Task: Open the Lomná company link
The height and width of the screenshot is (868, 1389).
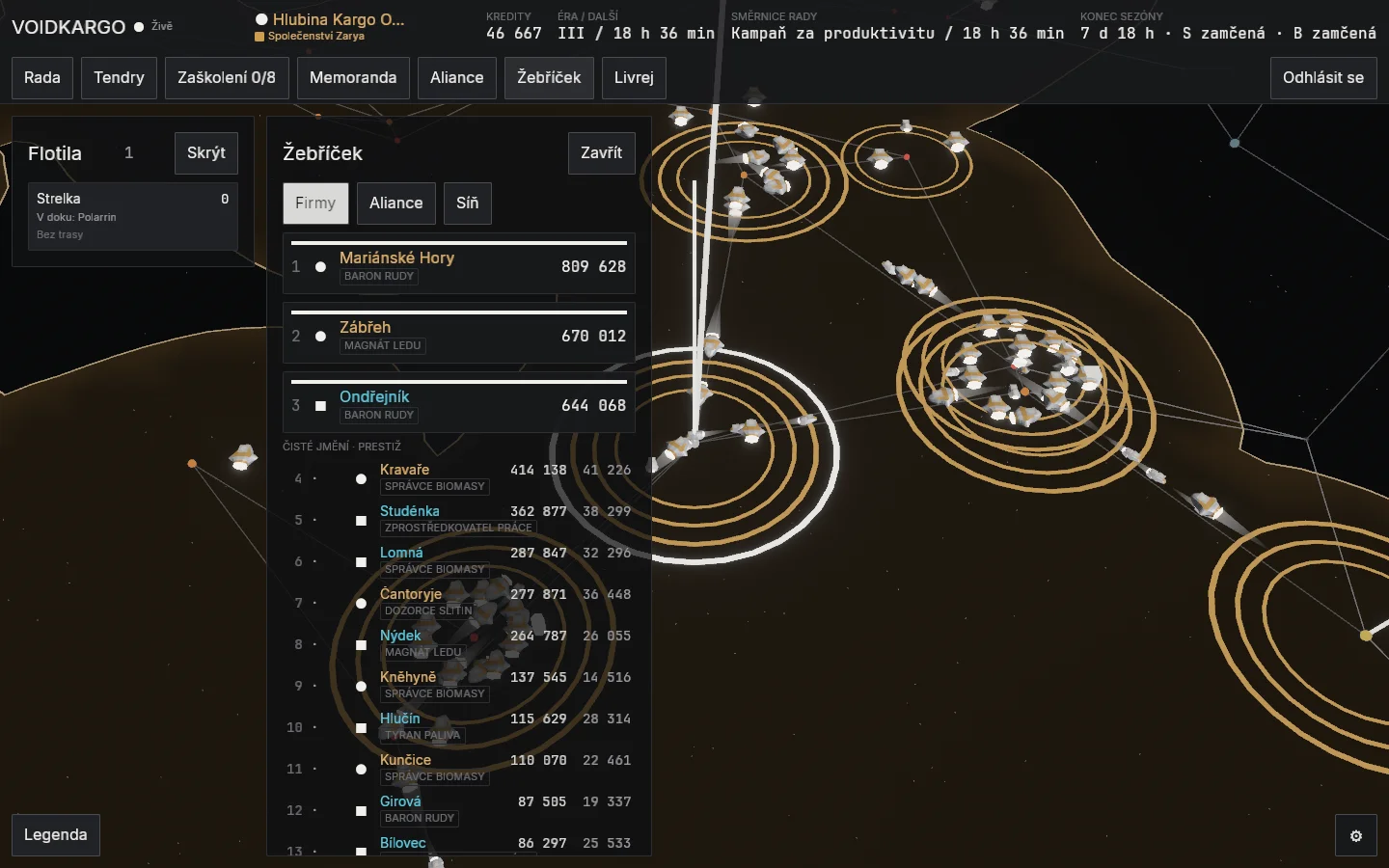Action: (401, 553)
